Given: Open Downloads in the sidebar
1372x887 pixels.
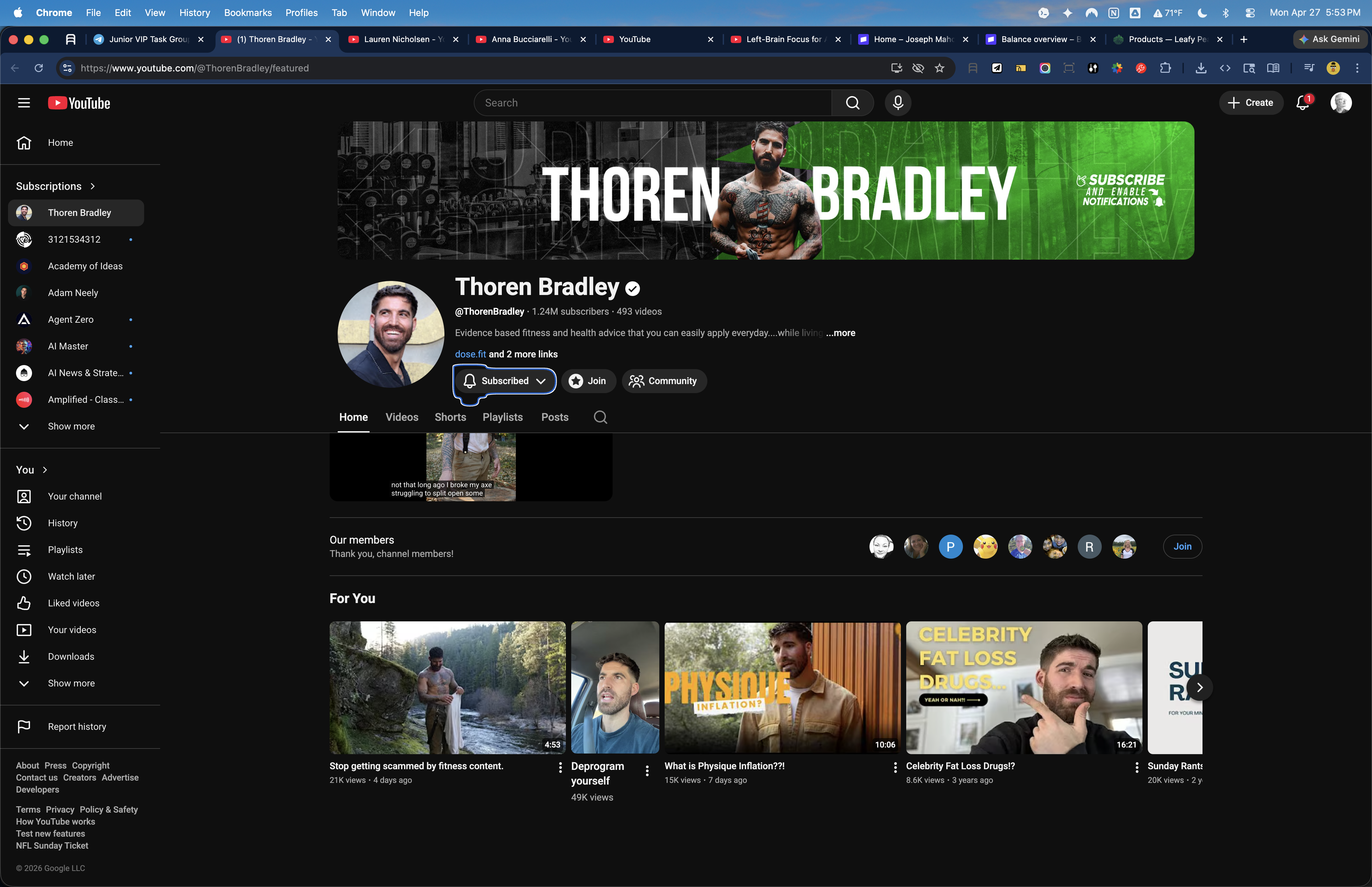Looking at the screenshot, I should [x=76, y=657].
